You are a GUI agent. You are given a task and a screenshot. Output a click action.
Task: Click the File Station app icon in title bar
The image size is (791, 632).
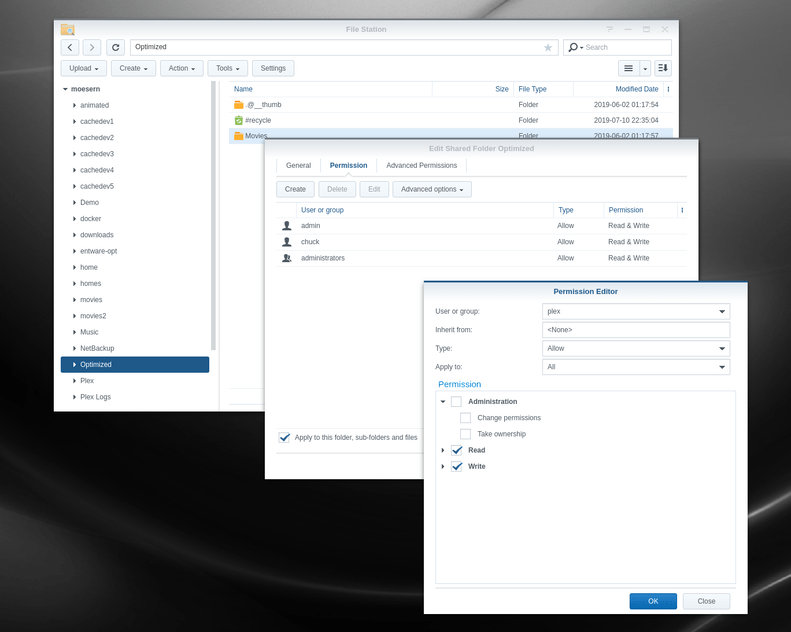(x=68, y=29)
